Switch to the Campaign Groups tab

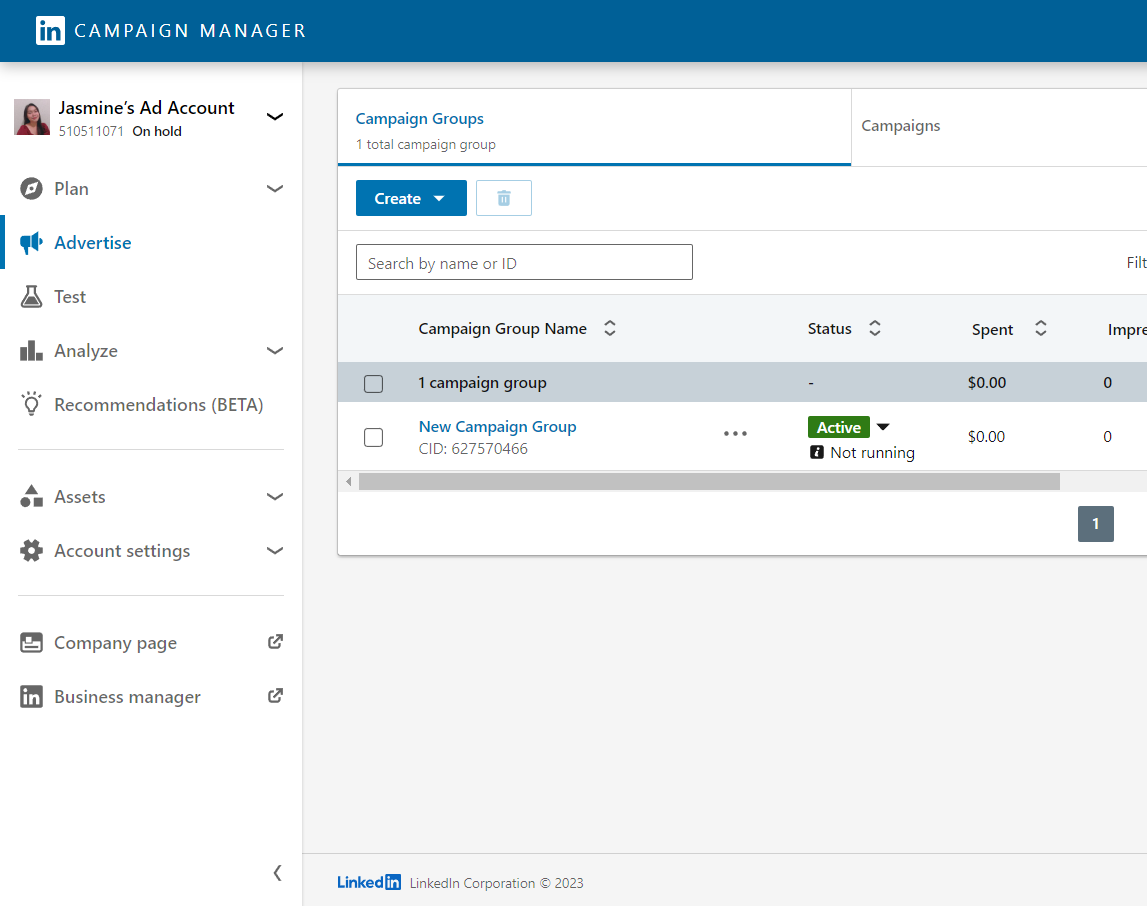pos(594,128)
